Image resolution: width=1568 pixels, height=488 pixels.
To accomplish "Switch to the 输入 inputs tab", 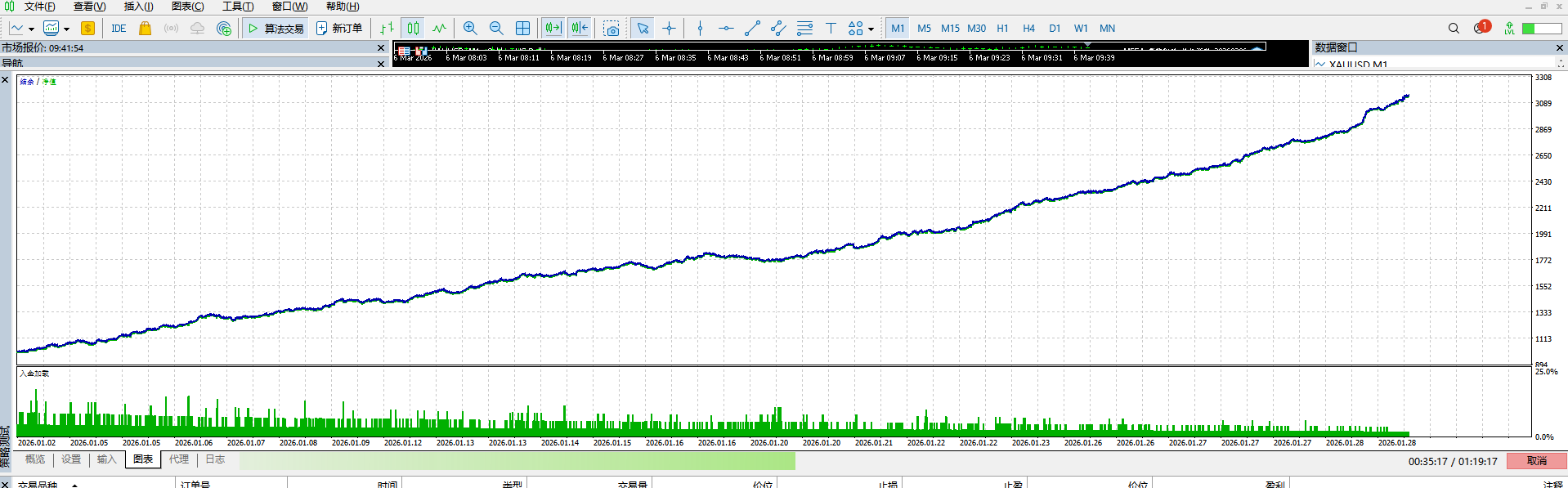I will click(107, 459).
